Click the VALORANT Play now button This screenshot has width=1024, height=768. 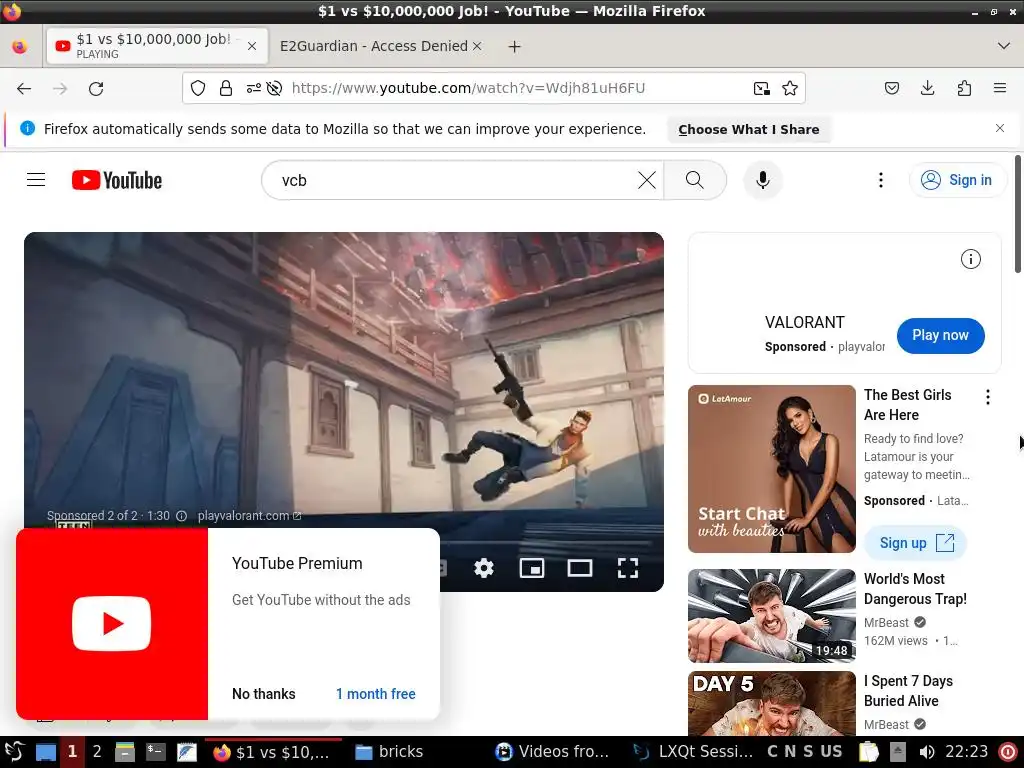coord(940,336)
